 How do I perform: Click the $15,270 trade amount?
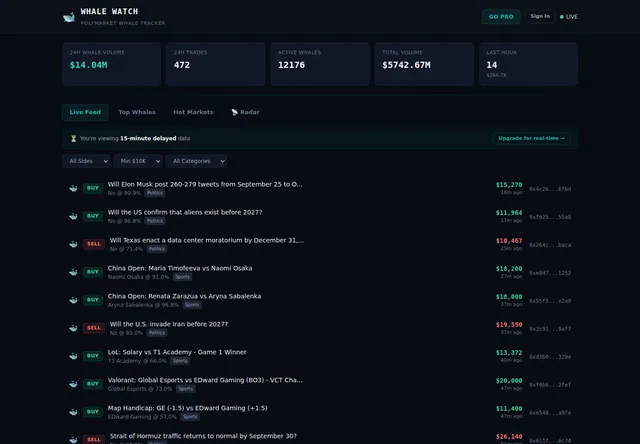tap(509, 185)
